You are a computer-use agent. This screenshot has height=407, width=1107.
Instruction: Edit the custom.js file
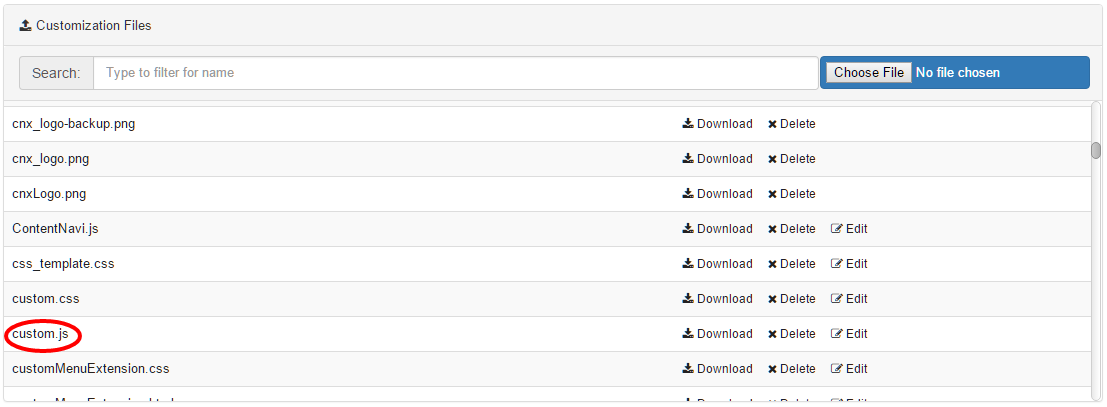[x=849, y=334]
